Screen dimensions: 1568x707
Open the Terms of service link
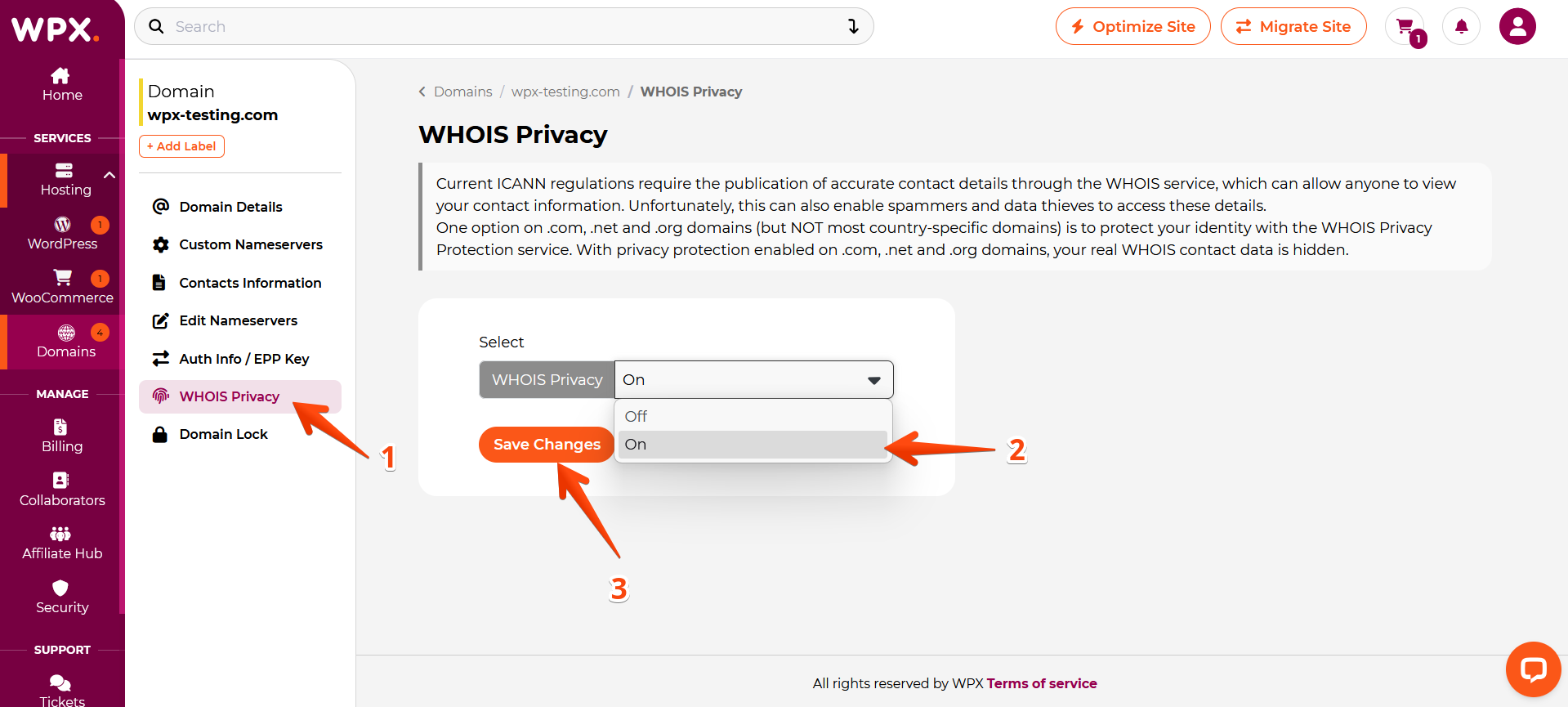point(1041,683)
